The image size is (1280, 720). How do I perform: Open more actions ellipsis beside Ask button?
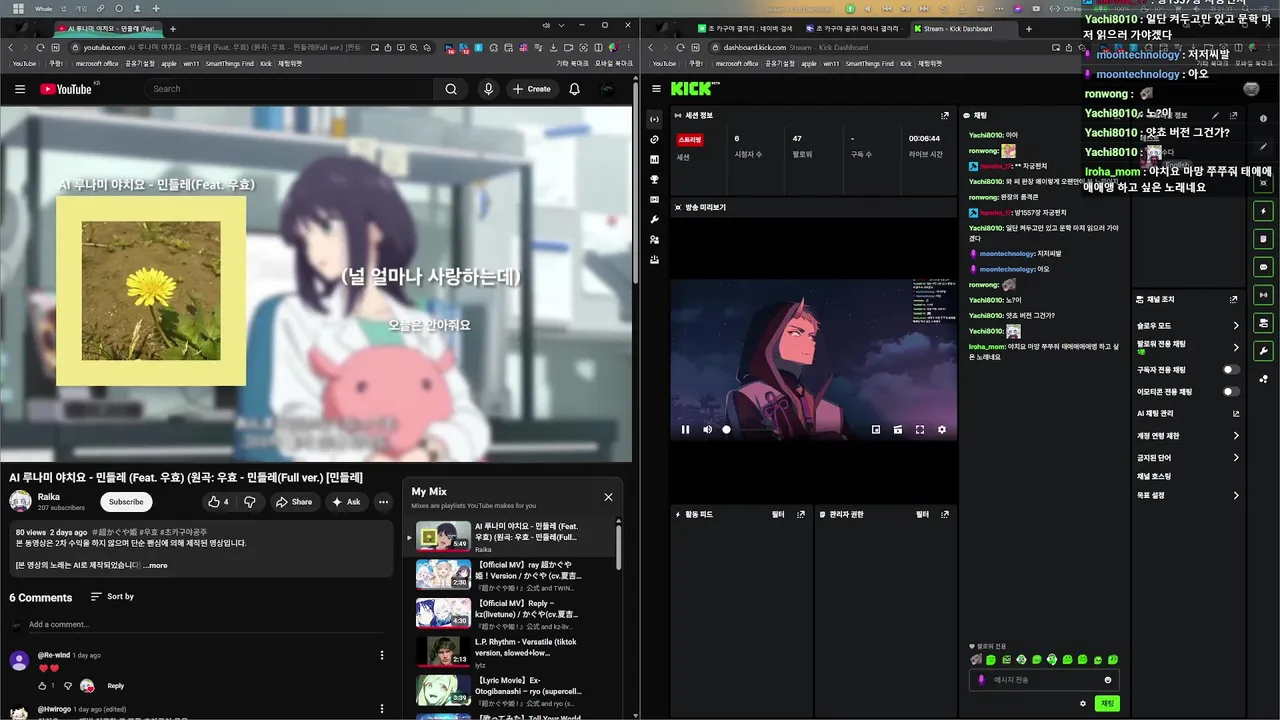pyautogui.click(x=383, y=502)
